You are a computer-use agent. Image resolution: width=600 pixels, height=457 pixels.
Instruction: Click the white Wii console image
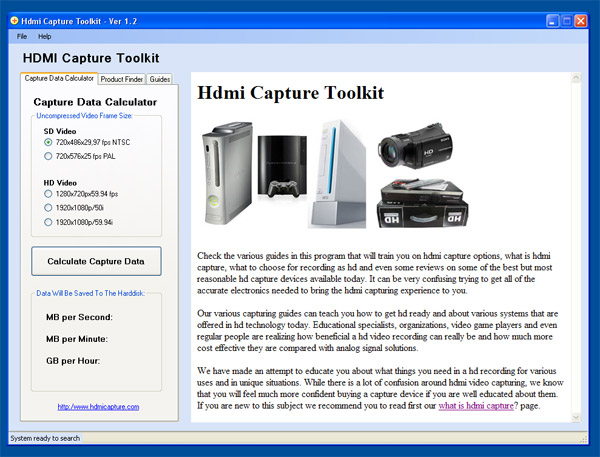[337, 174]
